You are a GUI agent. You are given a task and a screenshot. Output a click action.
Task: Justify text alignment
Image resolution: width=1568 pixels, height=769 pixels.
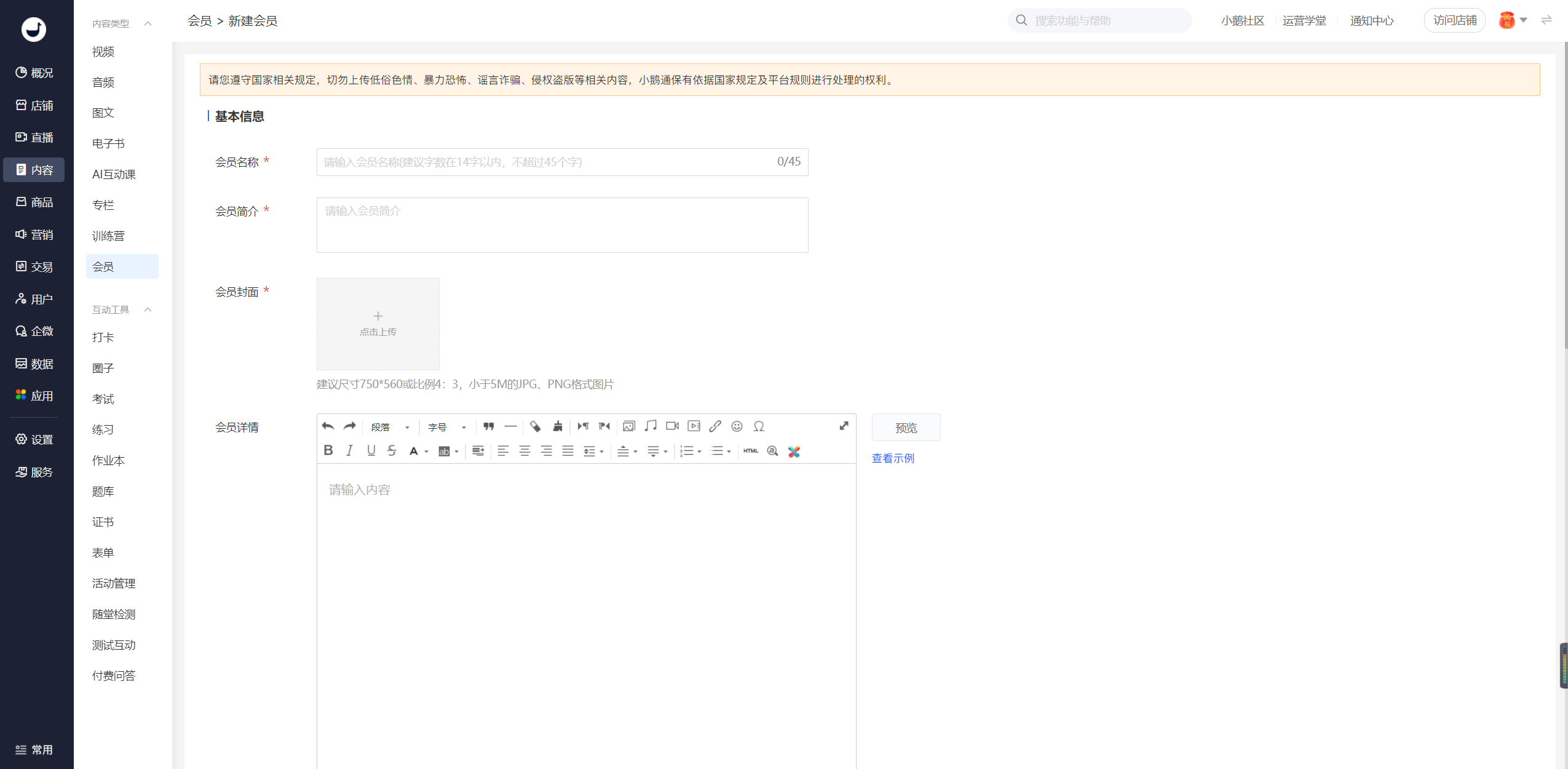[x=568, y=451]
